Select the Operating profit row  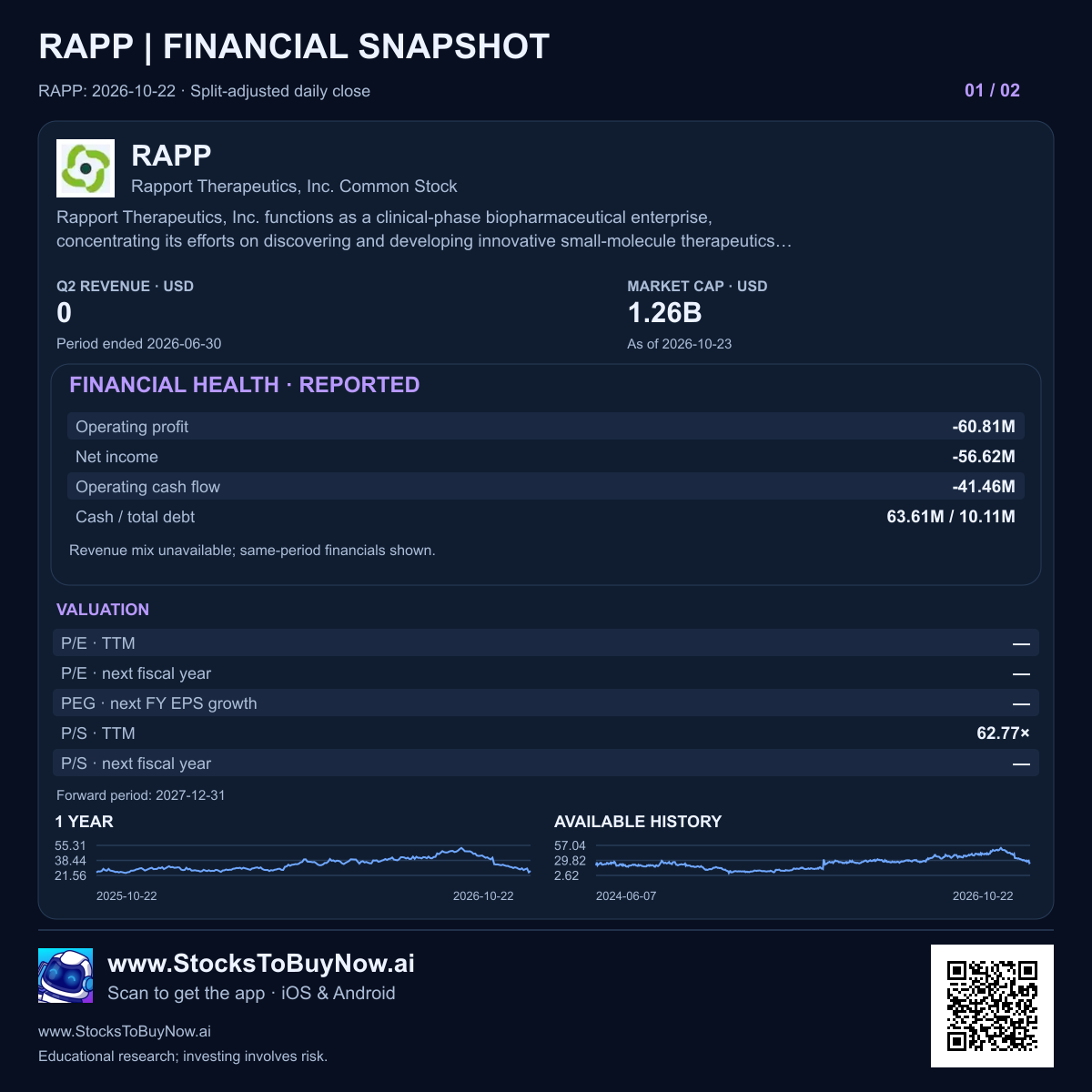point(546,427)
